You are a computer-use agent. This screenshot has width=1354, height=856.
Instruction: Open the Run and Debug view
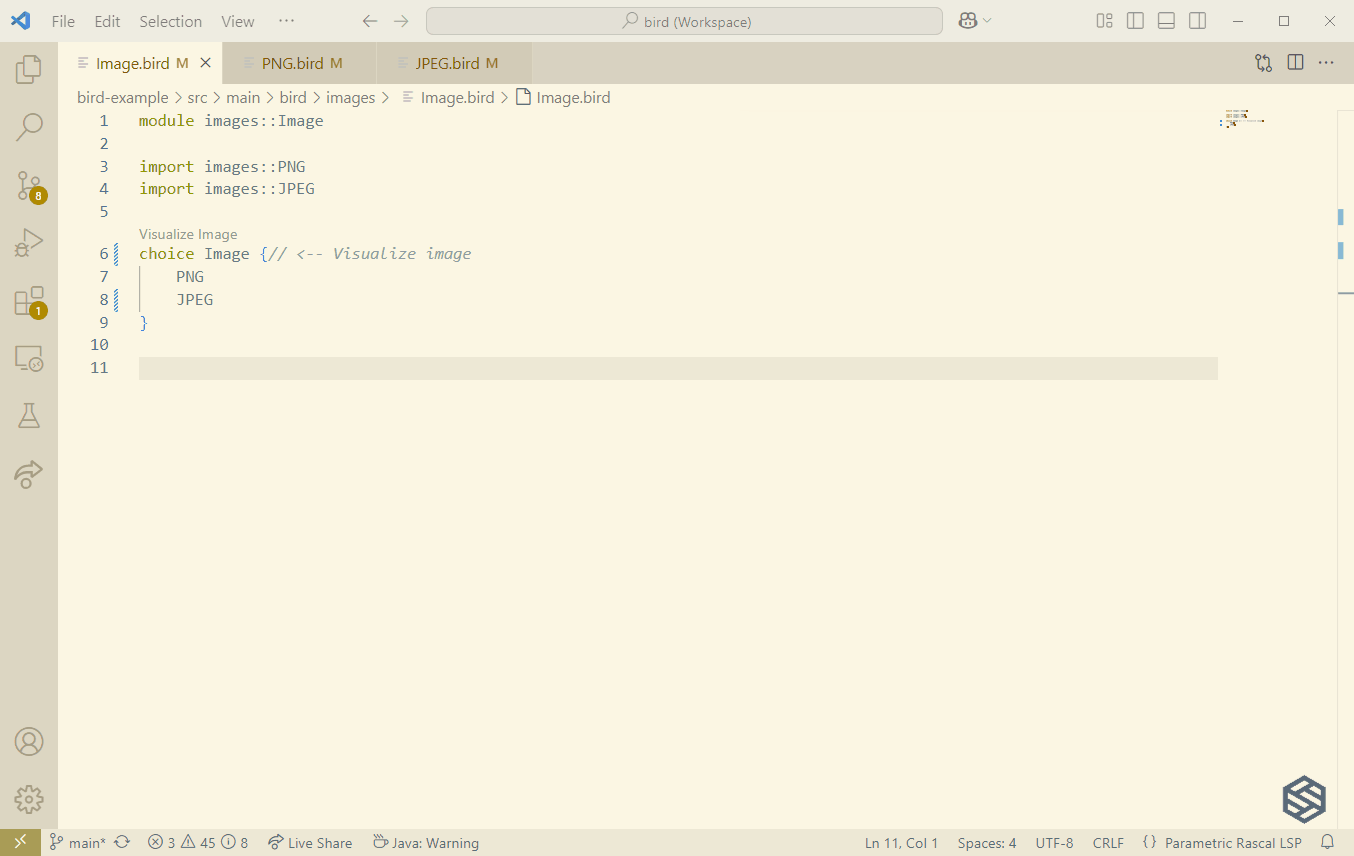pyautogui.click(x=29, y=243)
